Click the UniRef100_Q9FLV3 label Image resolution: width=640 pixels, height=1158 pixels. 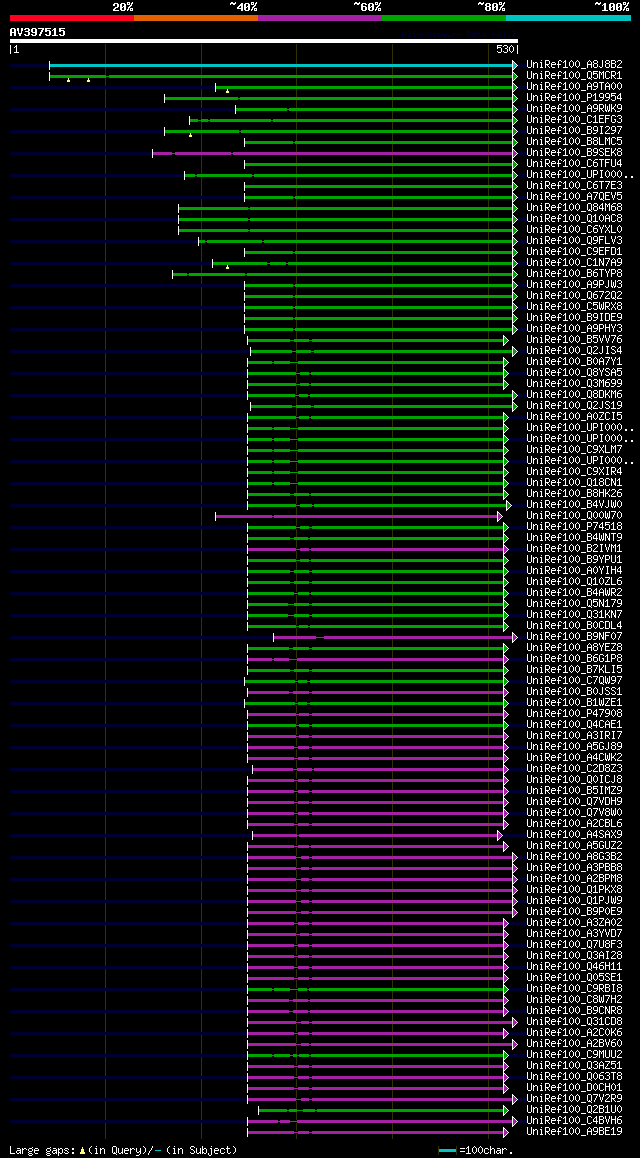point(574,241)
